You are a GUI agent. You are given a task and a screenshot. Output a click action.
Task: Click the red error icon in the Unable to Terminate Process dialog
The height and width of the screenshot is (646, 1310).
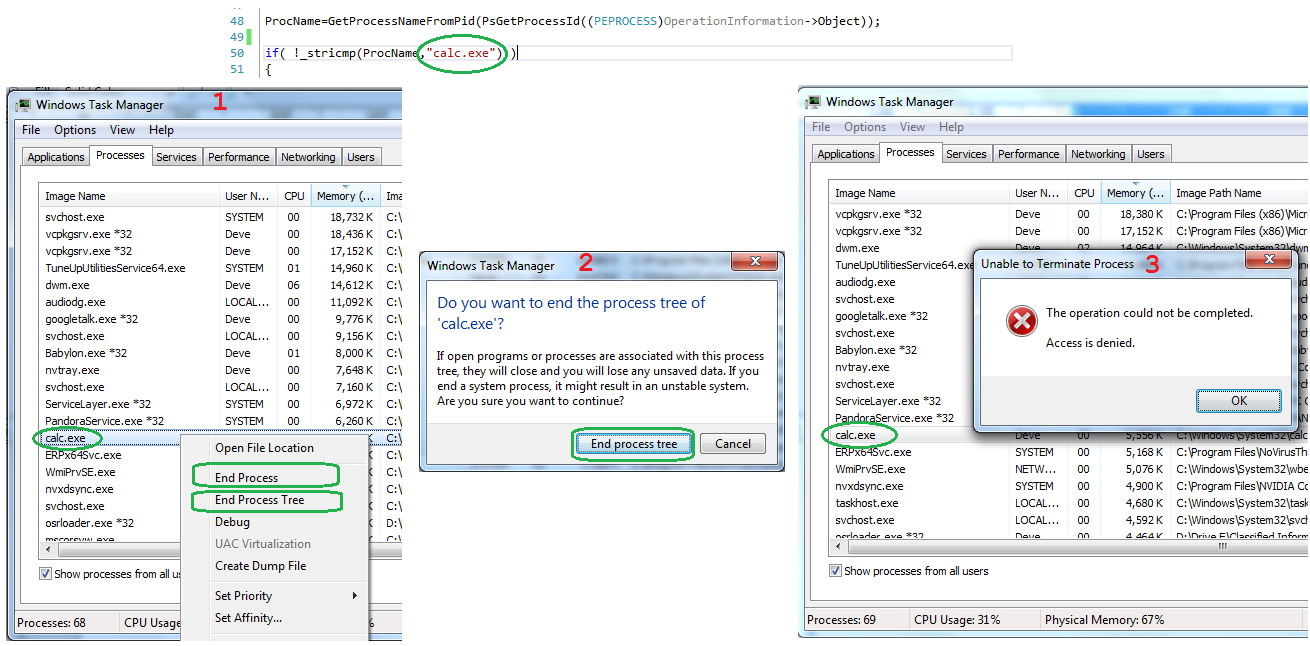1021,321
